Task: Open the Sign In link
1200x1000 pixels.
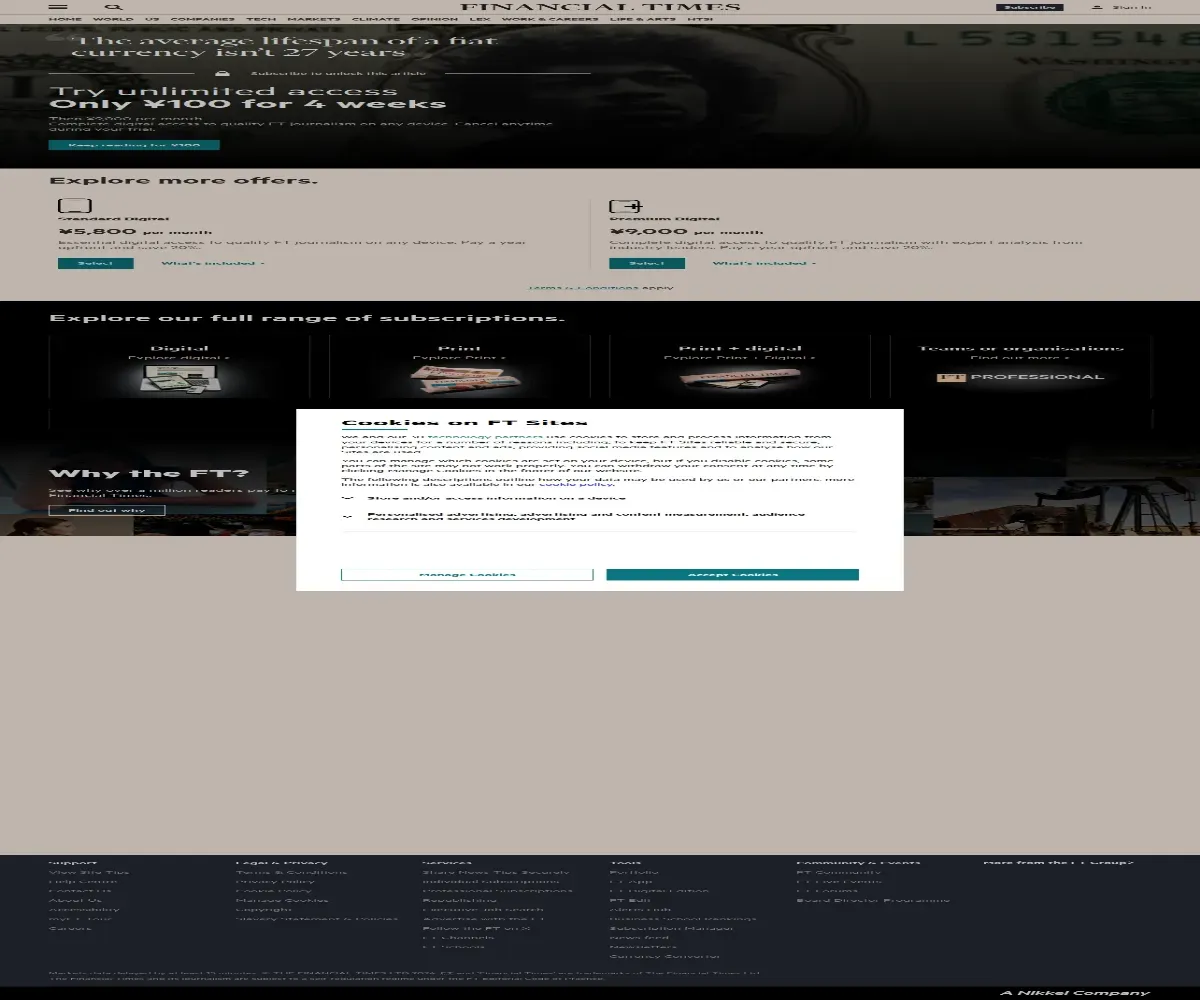Action: 1131,6
